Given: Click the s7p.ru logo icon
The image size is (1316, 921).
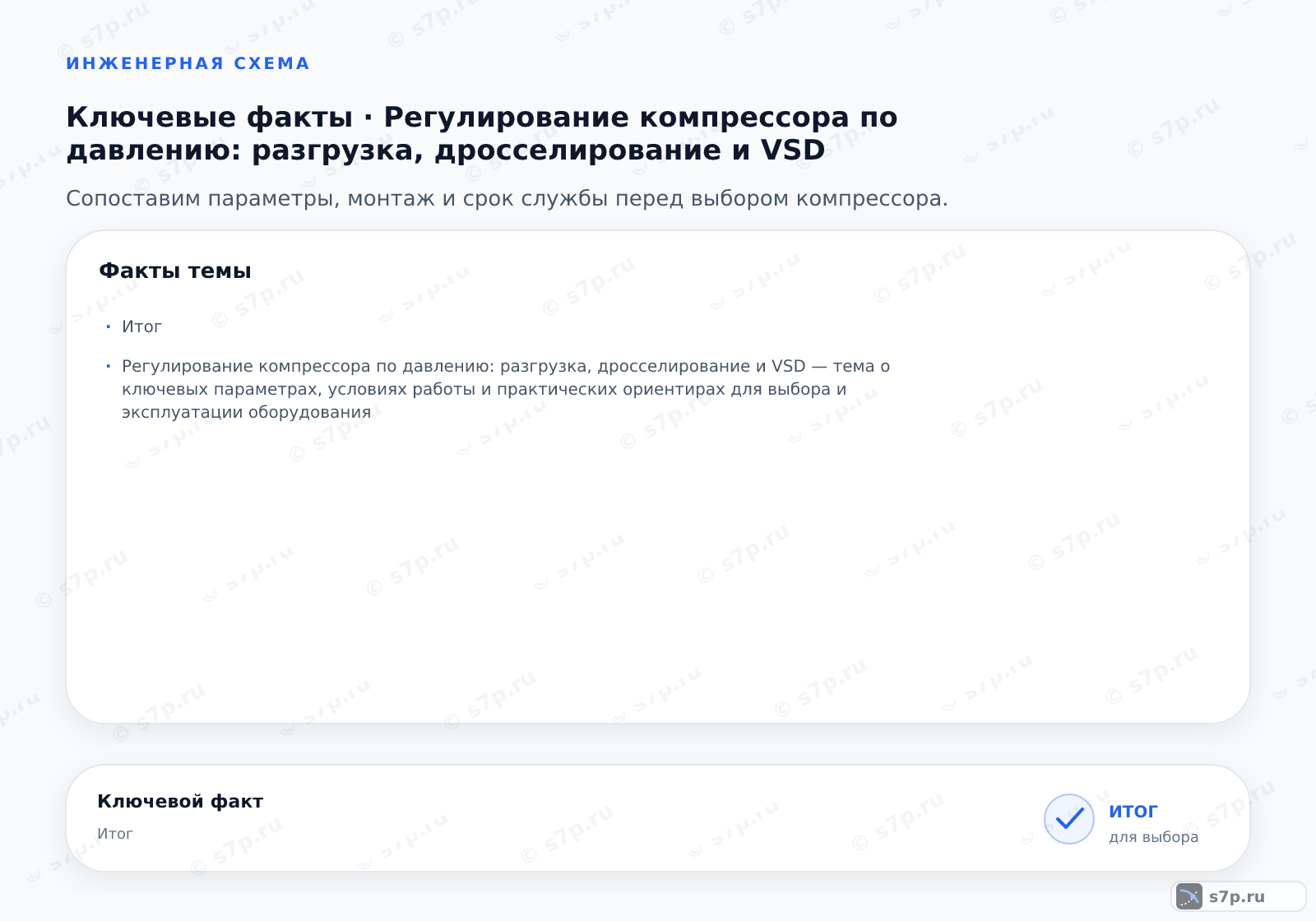Looking at the screenshot, I should tap(1189, 896).
